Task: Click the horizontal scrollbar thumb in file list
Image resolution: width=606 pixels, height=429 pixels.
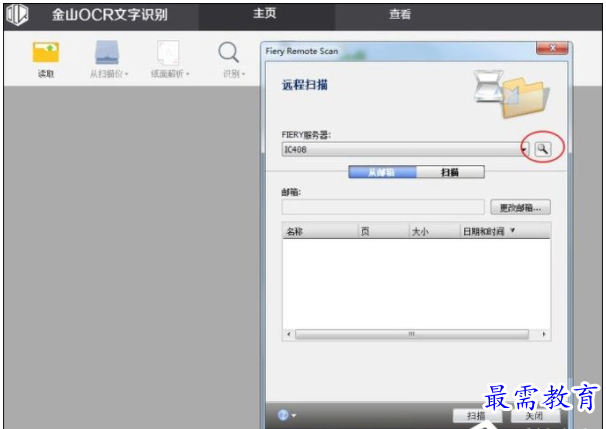Action: coord(412,334)
